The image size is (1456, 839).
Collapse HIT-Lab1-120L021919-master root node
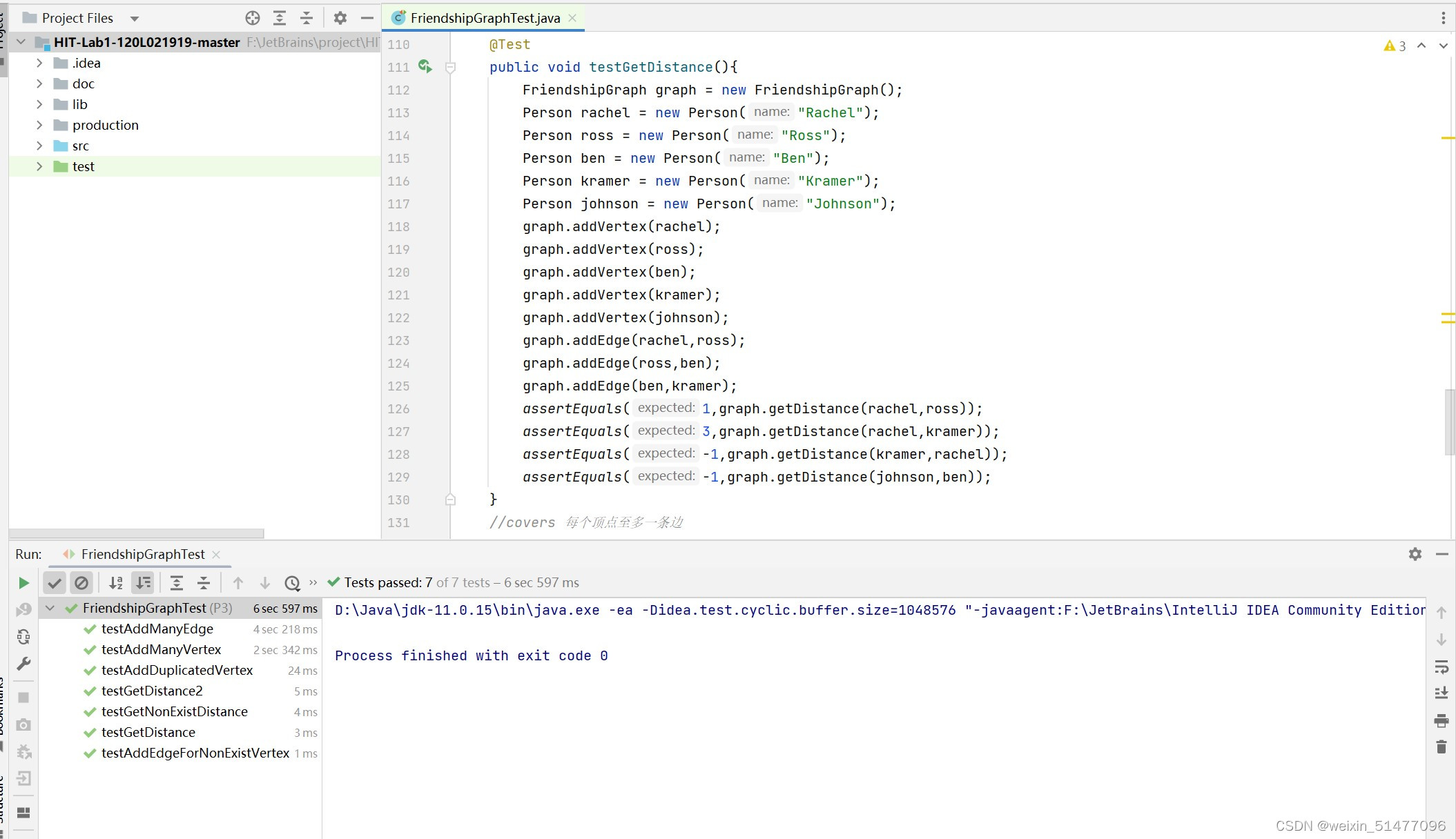click(21, 42)
